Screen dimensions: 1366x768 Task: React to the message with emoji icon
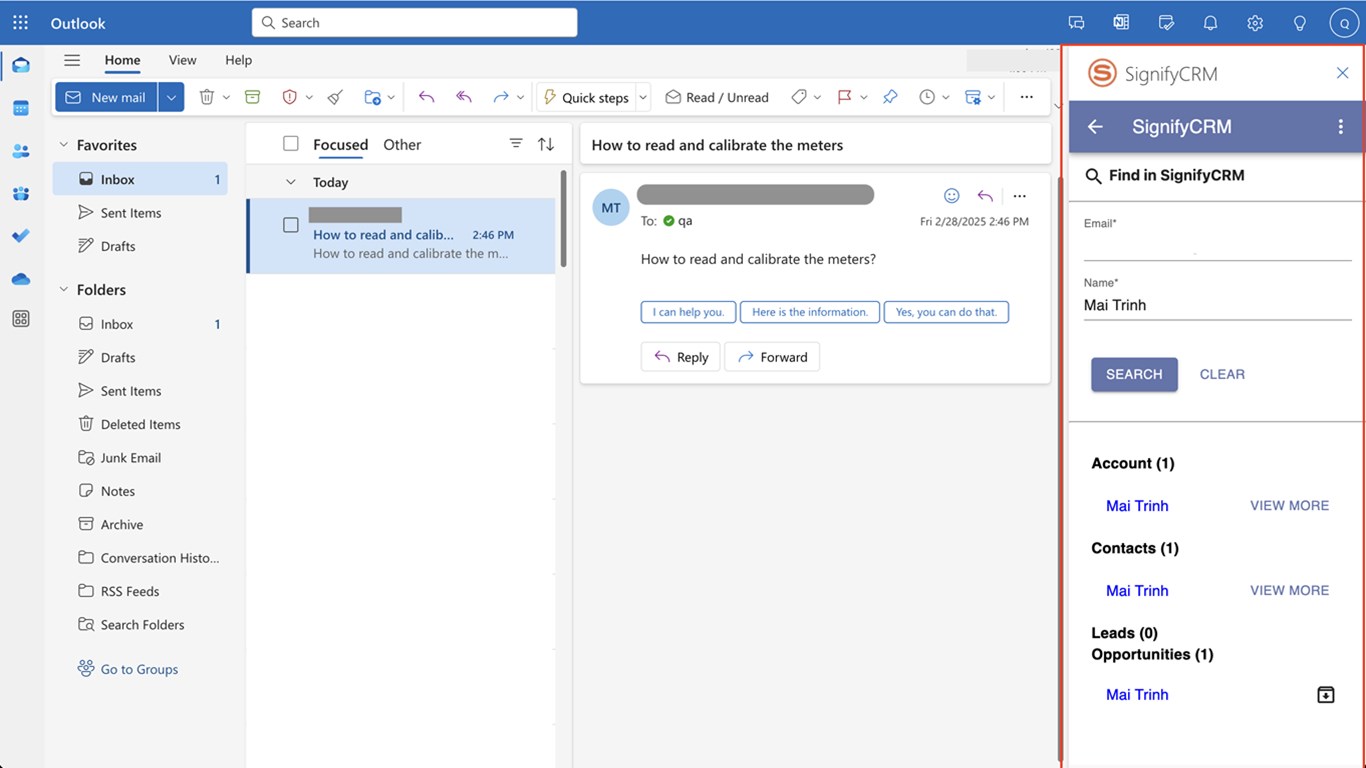tap(952, 196)
